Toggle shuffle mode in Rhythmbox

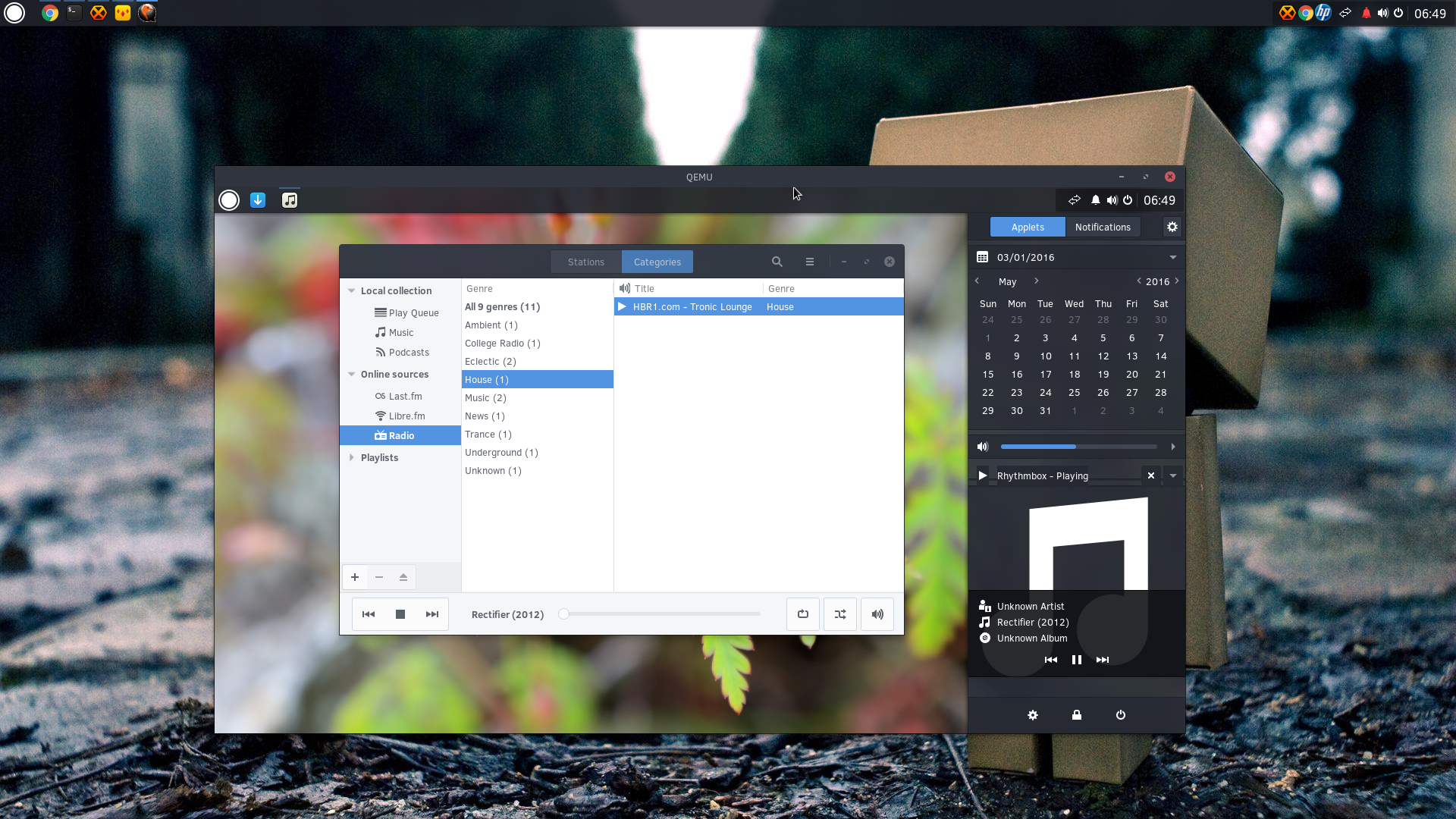(x=840, y=614)
